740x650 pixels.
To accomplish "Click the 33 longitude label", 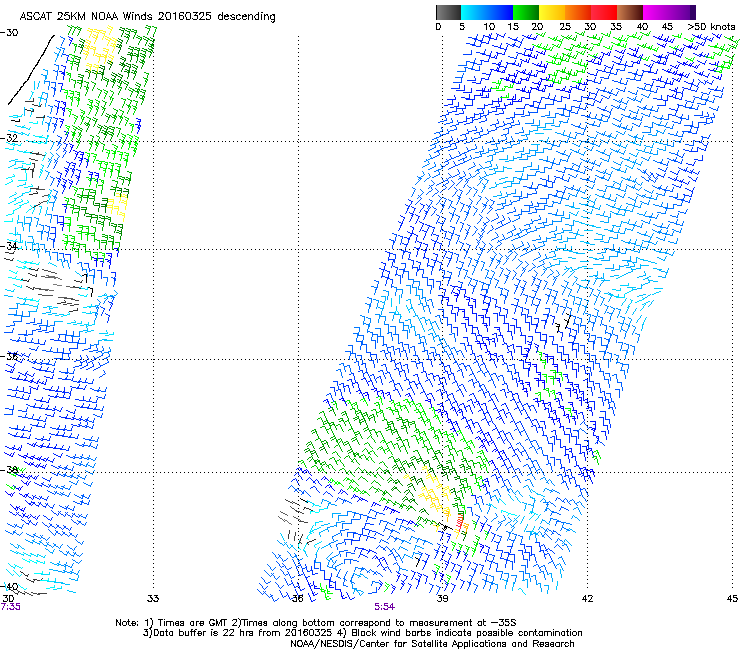I will click(x=153, y=599).
